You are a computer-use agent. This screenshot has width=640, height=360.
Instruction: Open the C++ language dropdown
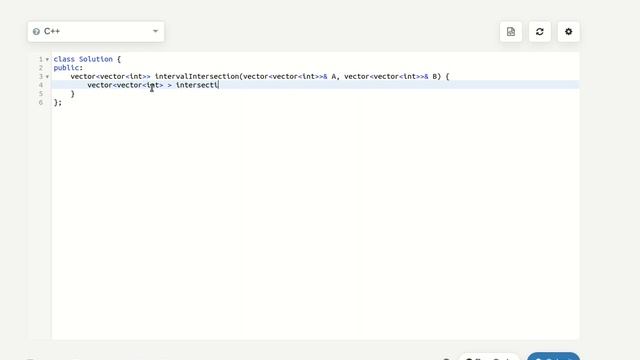pyautogui.click(x=96, y=31)
